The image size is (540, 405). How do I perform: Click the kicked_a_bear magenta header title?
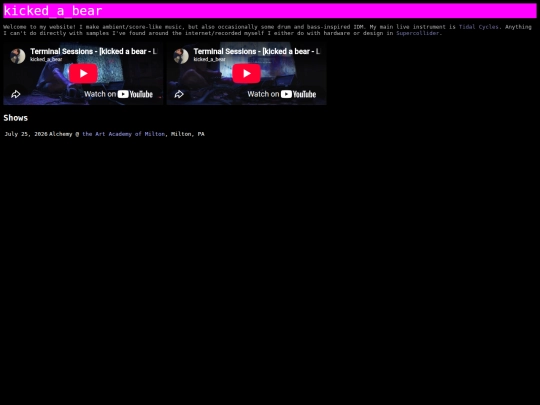coord(53,11)
